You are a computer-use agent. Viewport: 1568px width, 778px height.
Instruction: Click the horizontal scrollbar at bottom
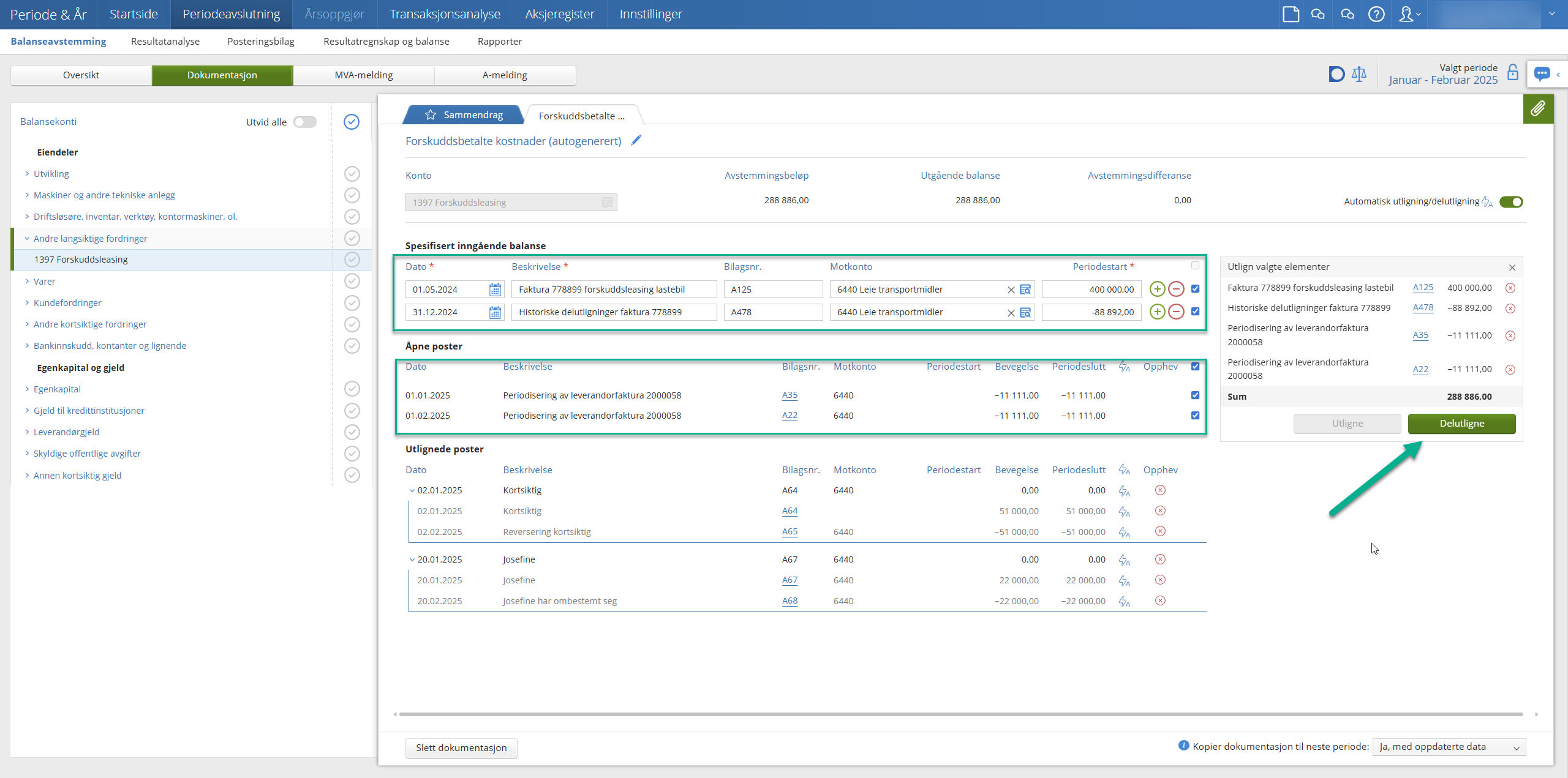coord(960,714)
